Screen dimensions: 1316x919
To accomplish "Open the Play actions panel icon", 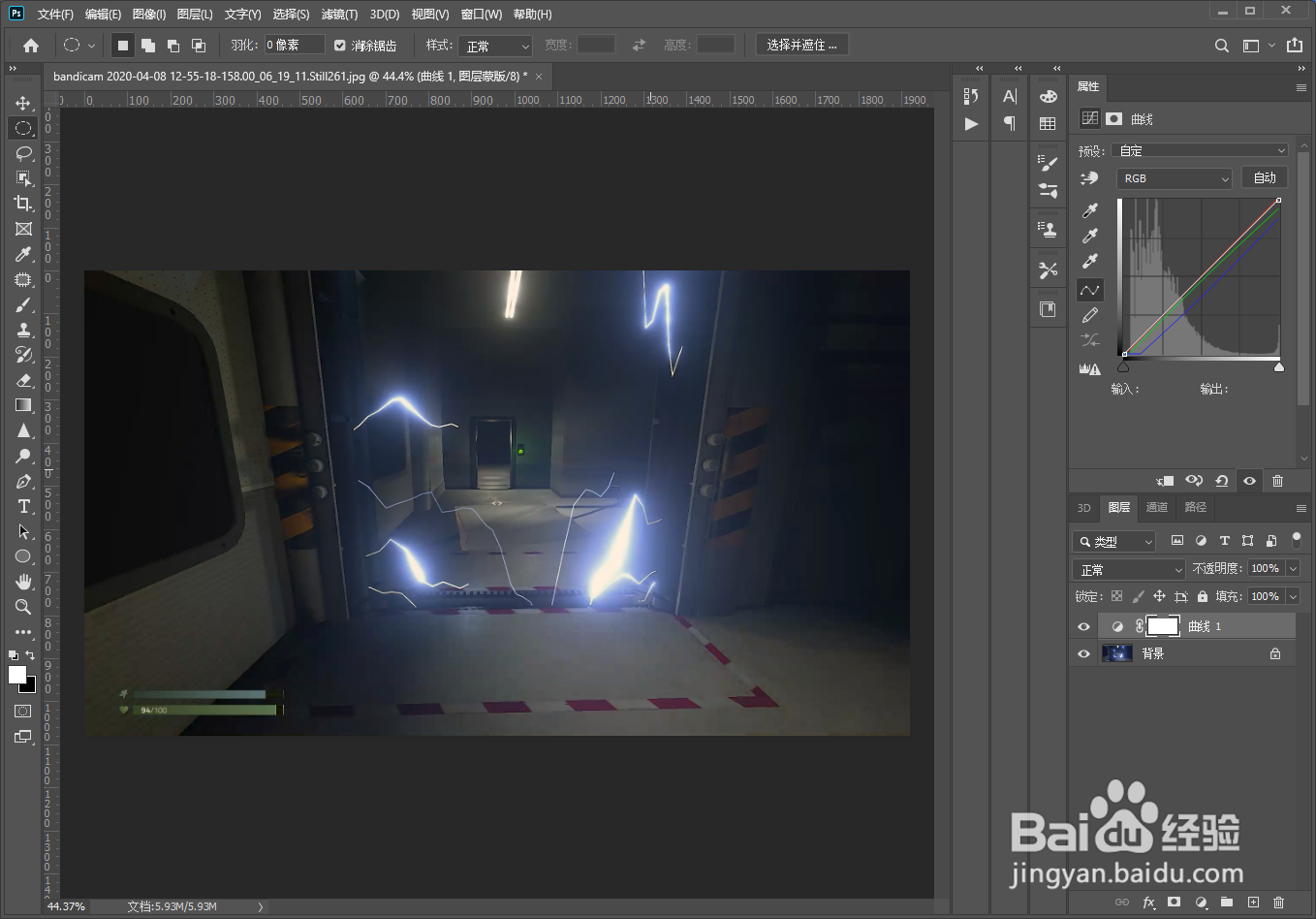I will (971, 124).
